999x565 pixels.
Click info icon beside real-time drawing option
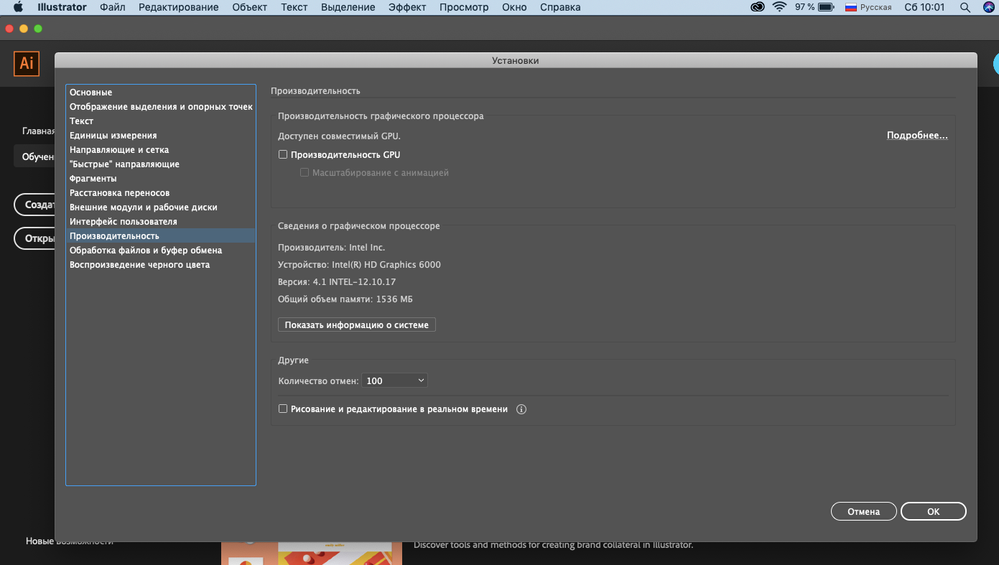521,410
